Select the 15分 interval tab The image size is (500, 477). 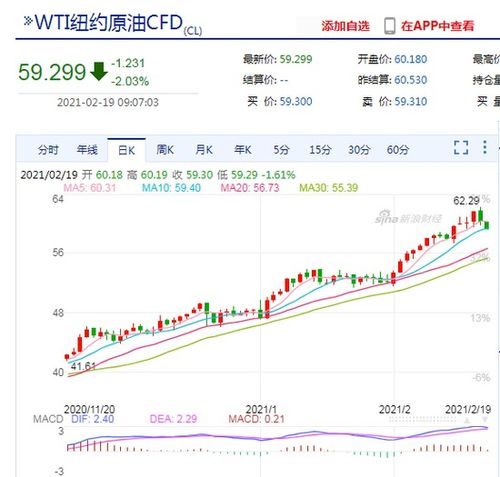[x=320, y=150]
